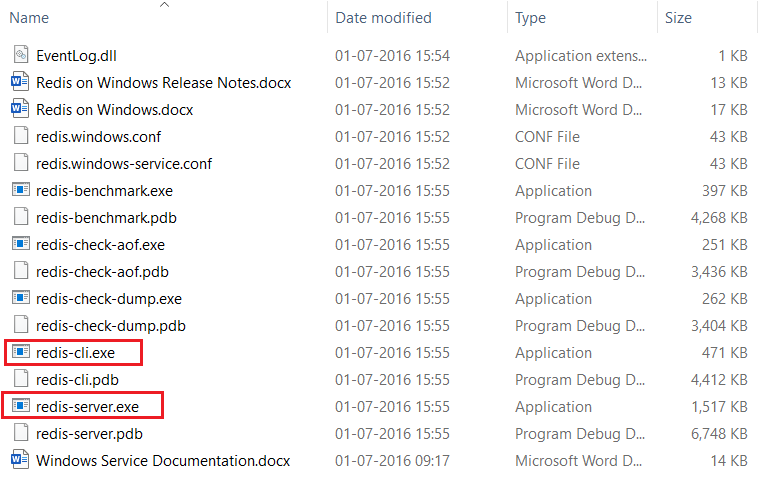The height and width of the screenshot is (492, 759).
Task: Click the 3,404 KB size cell
Action: tap(719, 326)
